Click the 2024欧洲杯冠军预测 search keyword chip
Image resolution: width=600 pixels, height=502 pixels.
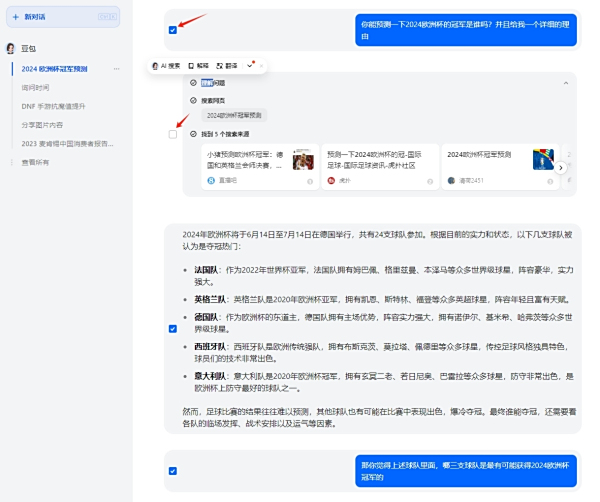234,115
